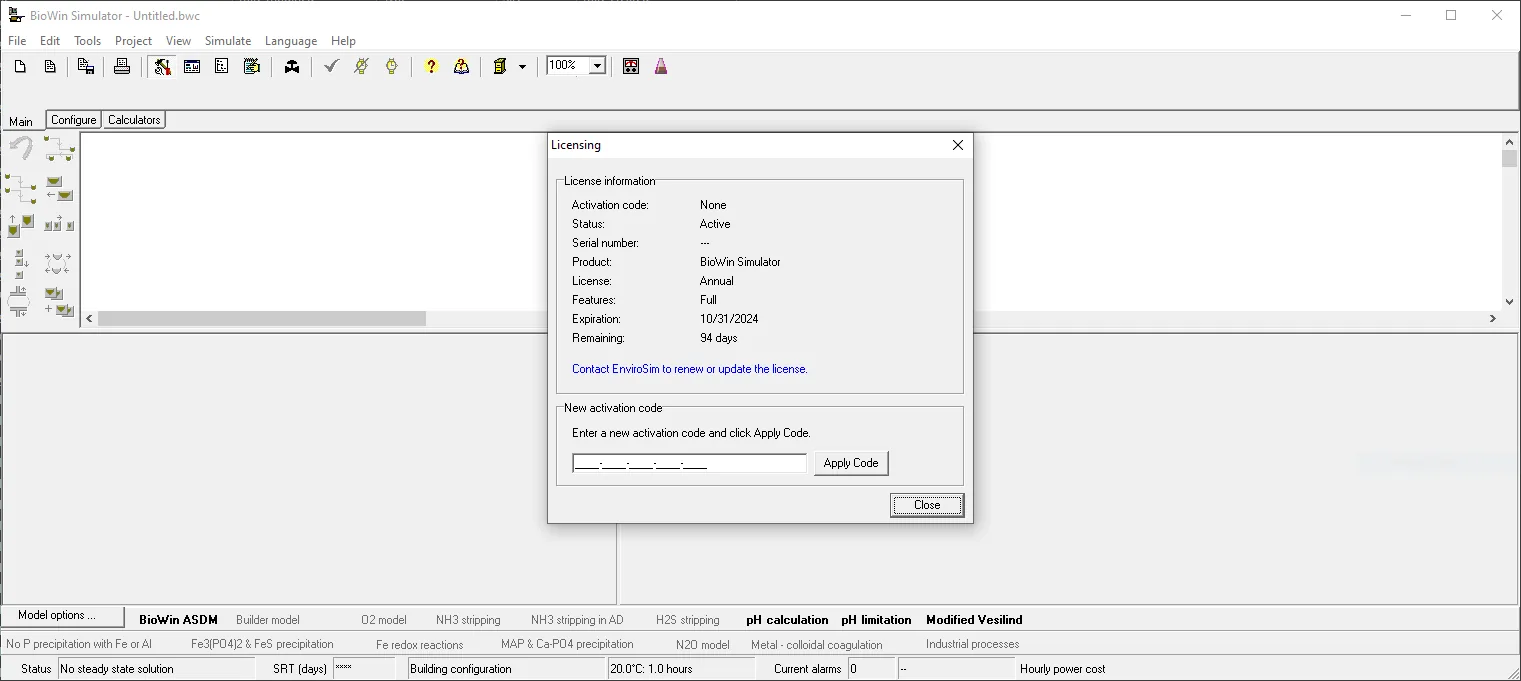The height and width of the screenshot is (681, 1521).
Task: Click the N2O model label
Action: tap(703, 645)
